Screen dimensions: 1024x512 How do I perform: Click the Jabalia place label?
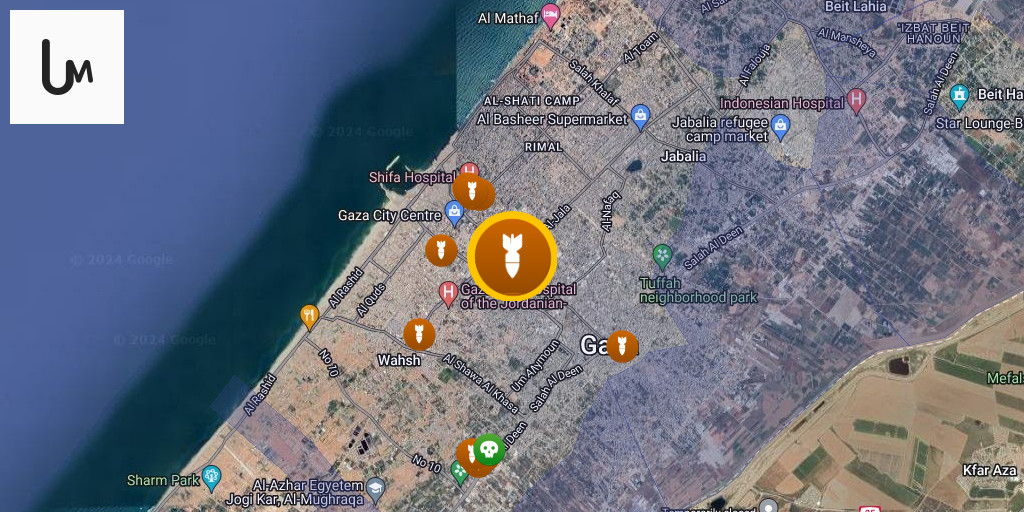point(684,157)
